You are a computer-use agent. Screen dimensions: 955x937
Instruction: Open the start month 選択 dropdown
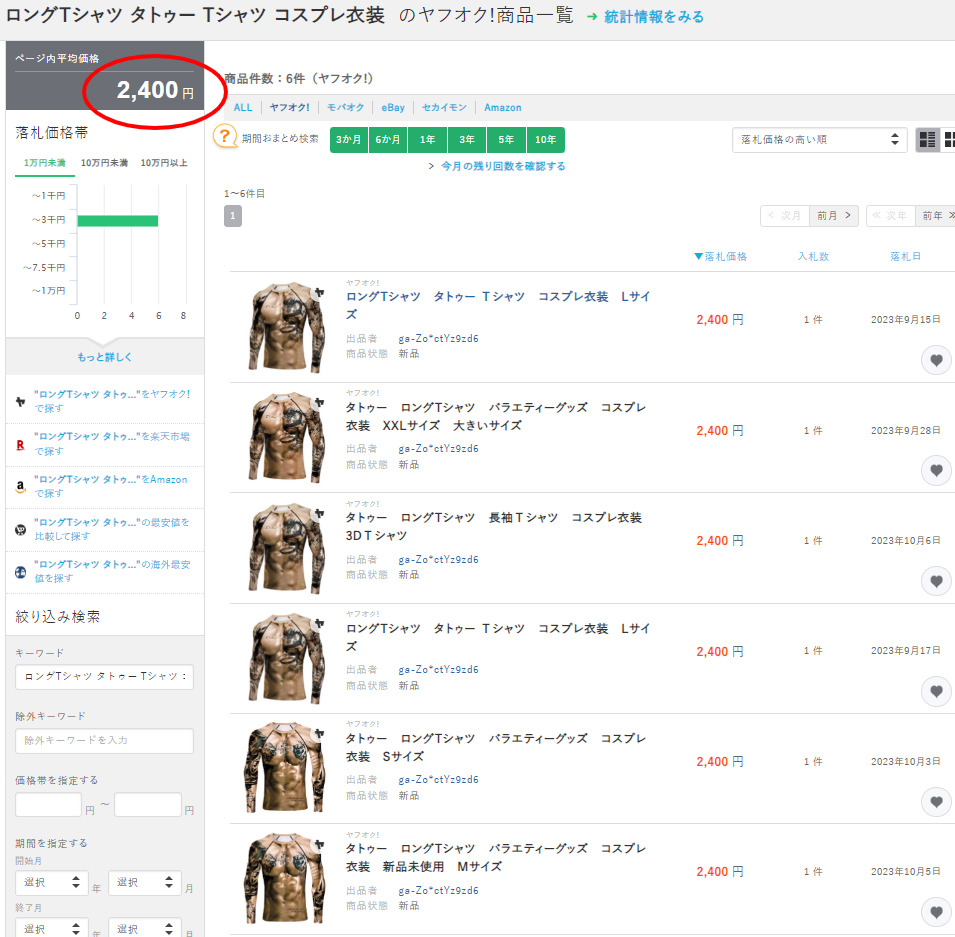point(144,883)
